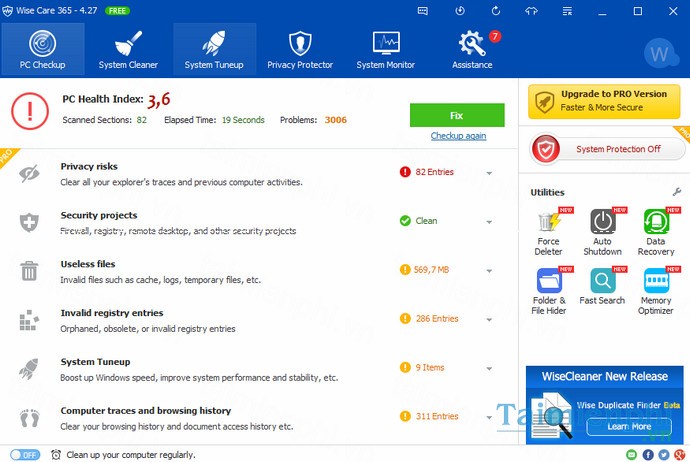The image size is (690, 462).
Task: Open the Data Recovery utility
Action: point(655,231)
